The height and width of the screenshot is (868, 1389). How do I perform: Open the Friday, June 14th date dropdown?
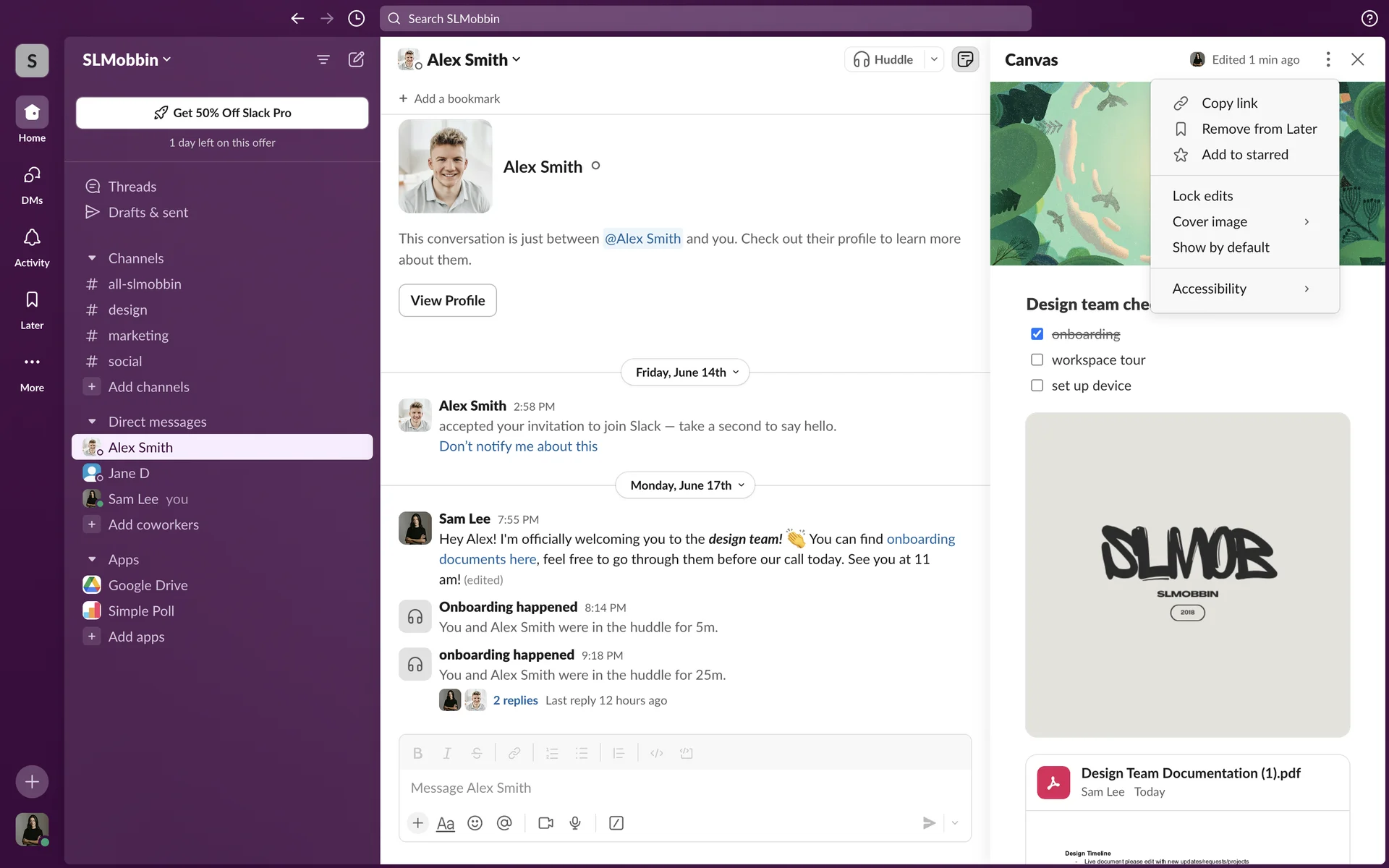coord(686,373)
